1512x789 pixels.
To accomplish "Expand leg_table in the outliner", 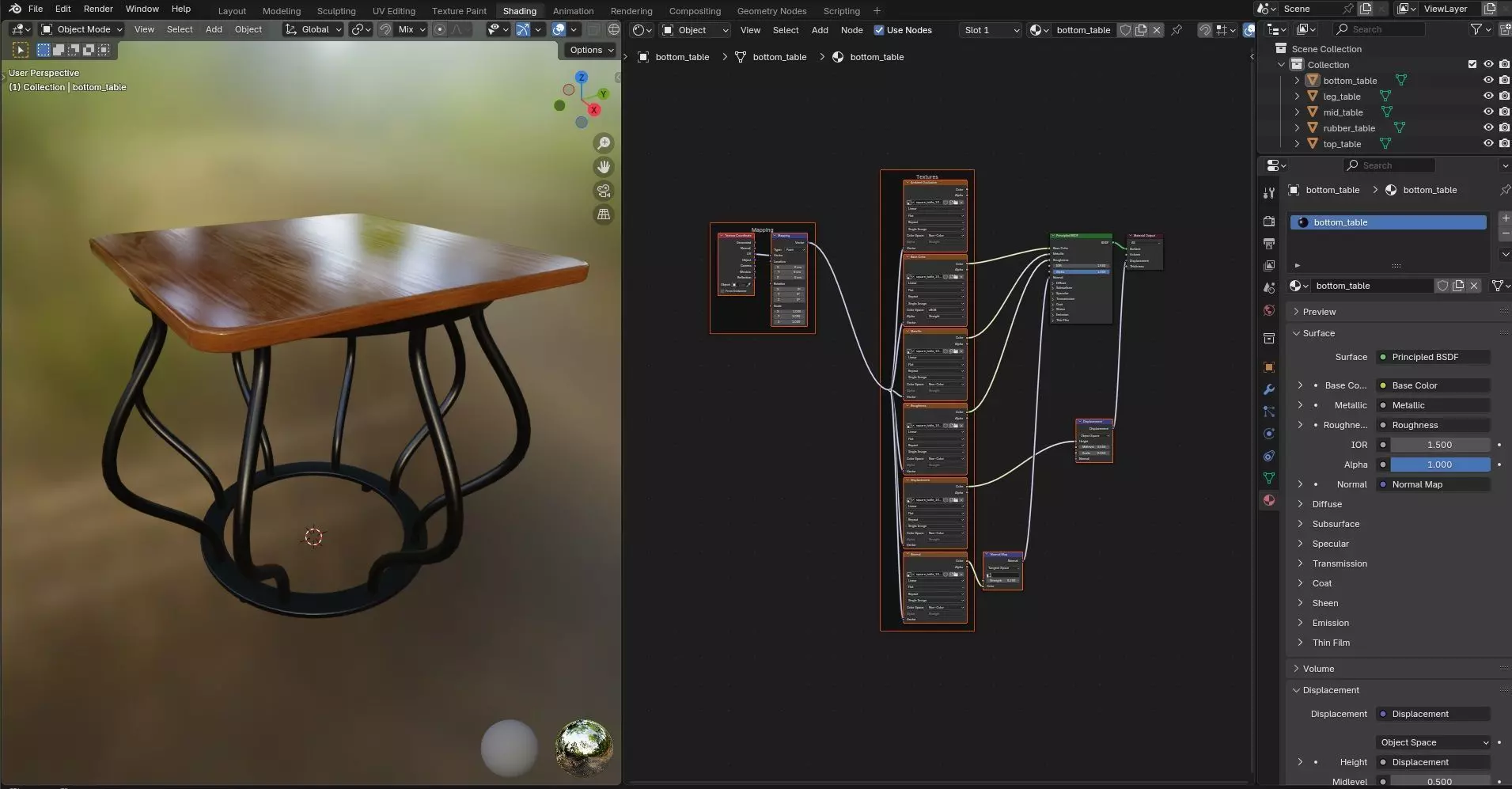I will tap(1297, 96).
